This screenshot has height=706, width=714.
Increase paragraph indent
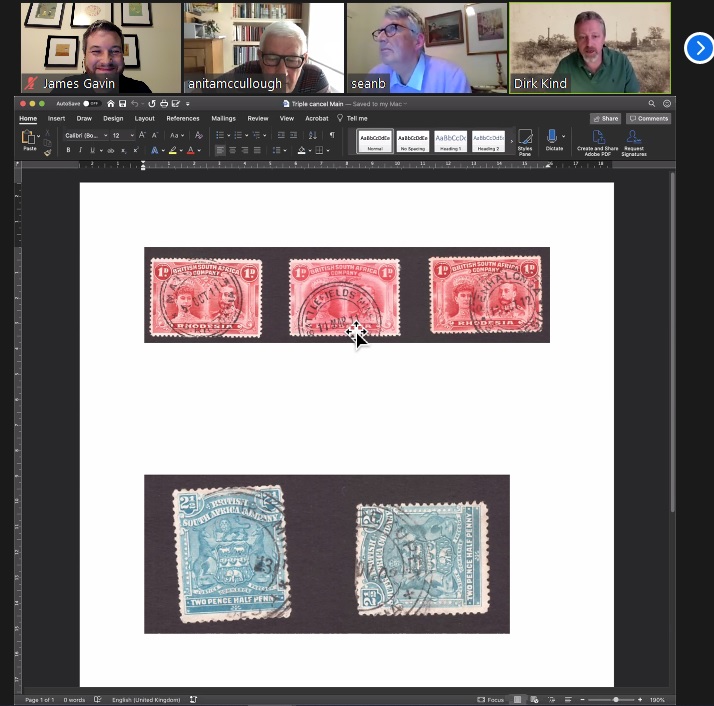pos(293,135)
